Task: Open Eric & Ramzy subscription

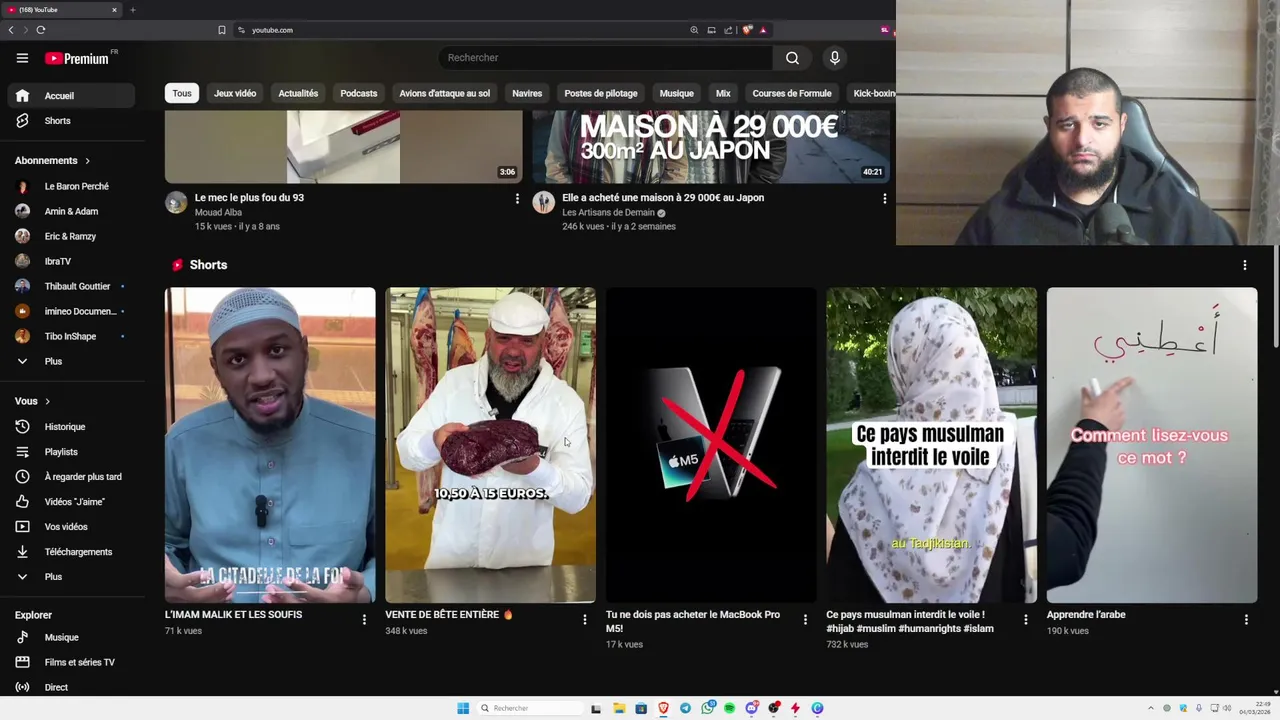Action: [x=70, y=236]
